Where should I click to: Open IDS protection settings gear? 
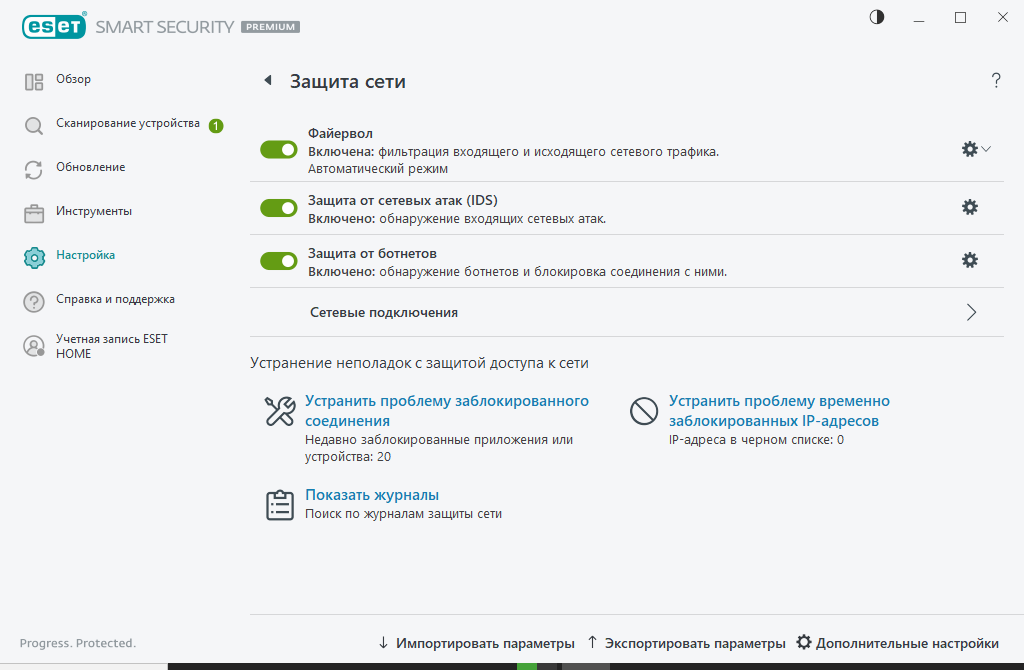click(x=970, y=207)
